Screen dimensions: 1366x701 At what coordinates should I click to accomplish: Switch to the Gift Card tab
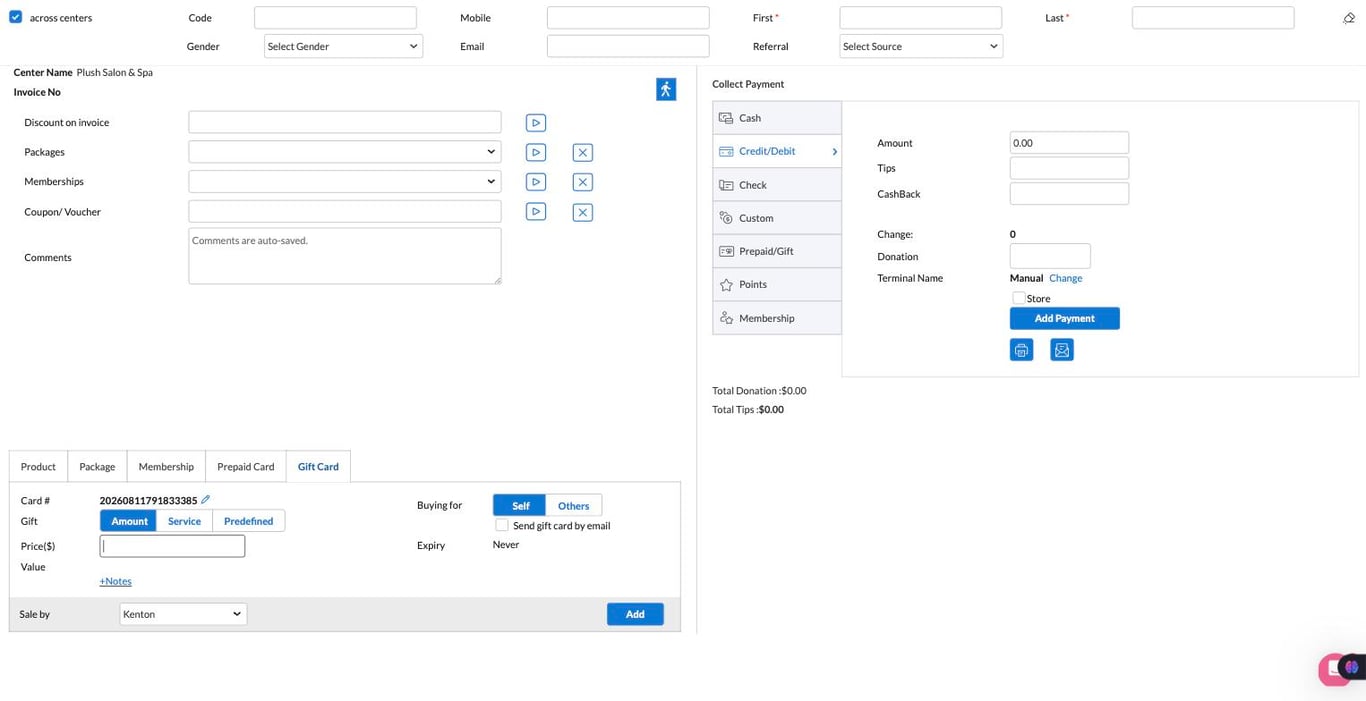[318, 467]
